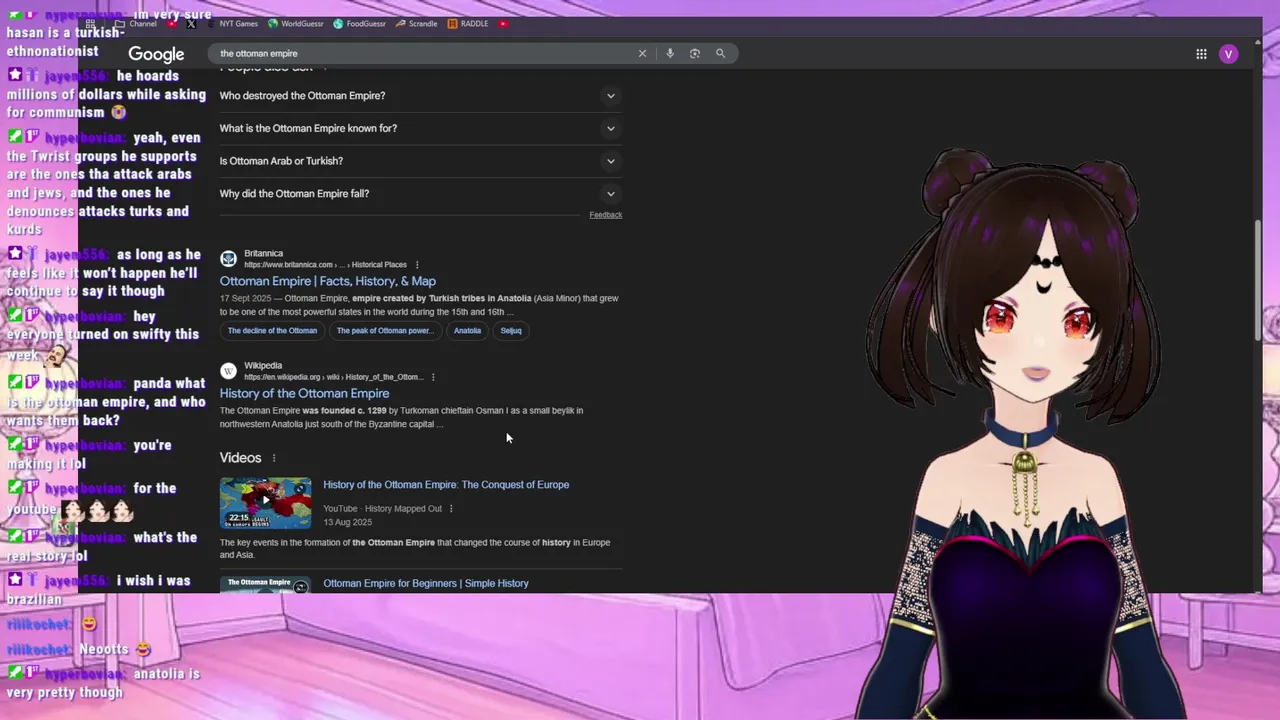Expand 'Who destroyed the Ottoman Empire?'
The width and height of the screenshot is (1280, 720).
(420, 96)
